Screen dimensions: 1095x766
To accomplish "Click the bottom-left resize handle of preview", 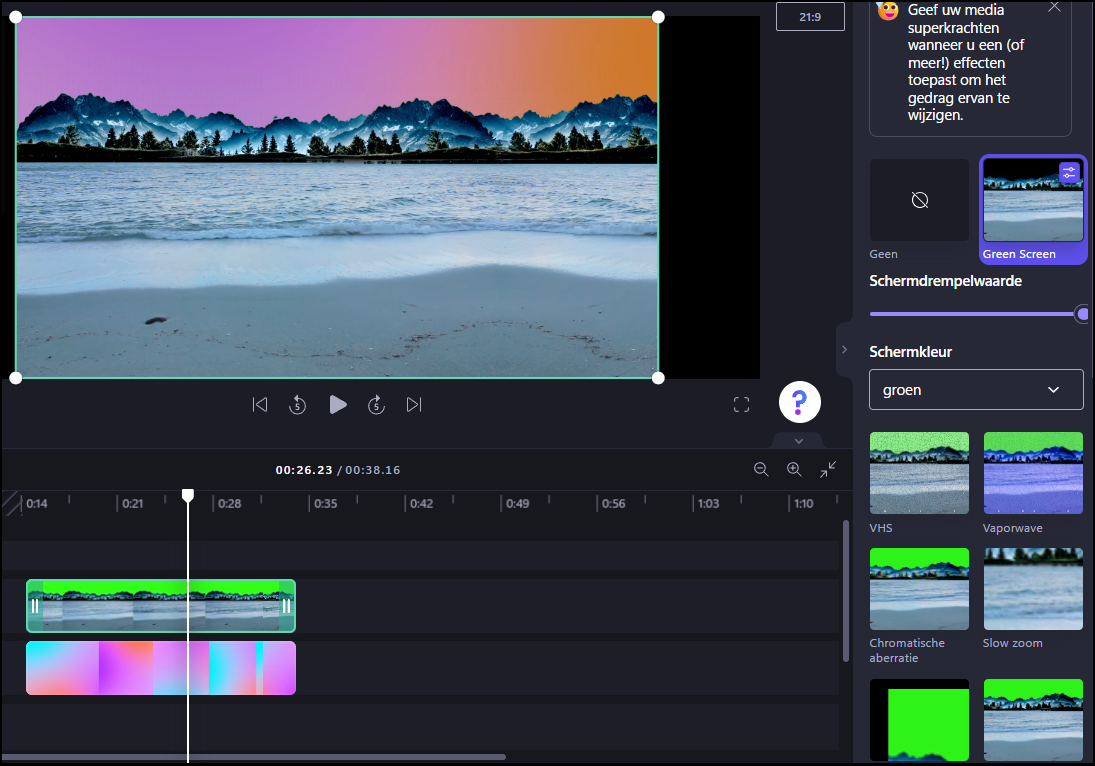I will [15, 378].
